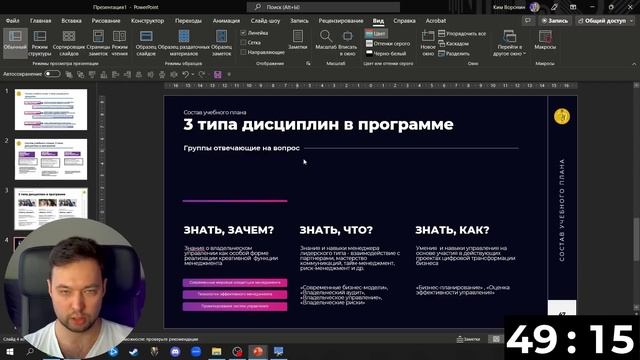Open the Отображение group dialog launcher

[x=308, y=64]
